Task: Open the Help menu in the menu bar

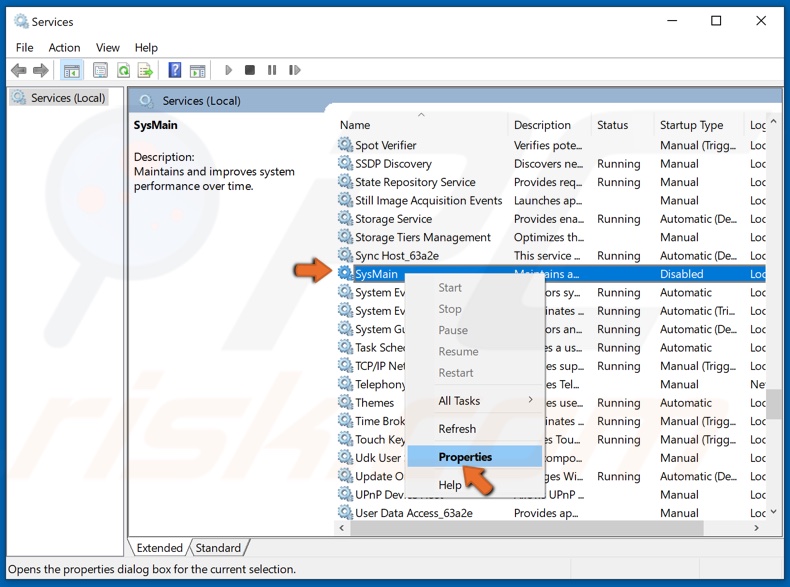Action: click(x=146, y=47)
